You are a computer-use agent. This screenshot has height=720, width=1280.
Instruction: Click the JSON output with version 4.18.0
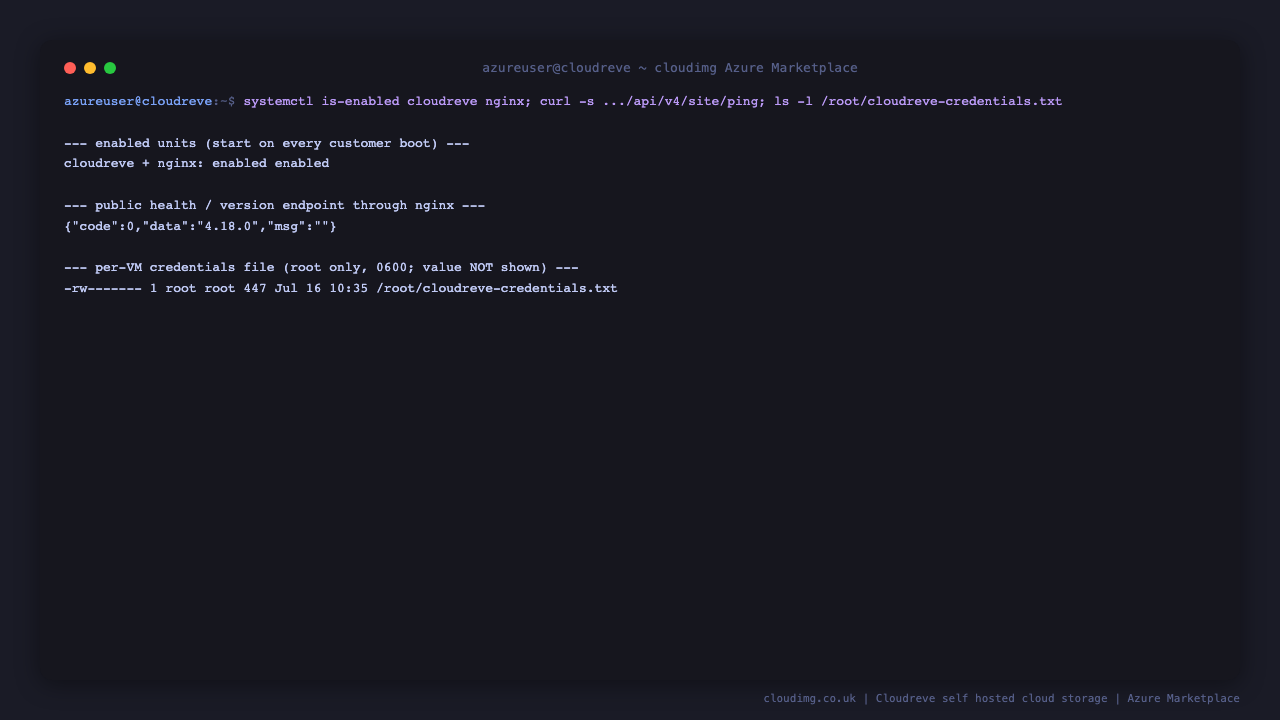point(201,226)
